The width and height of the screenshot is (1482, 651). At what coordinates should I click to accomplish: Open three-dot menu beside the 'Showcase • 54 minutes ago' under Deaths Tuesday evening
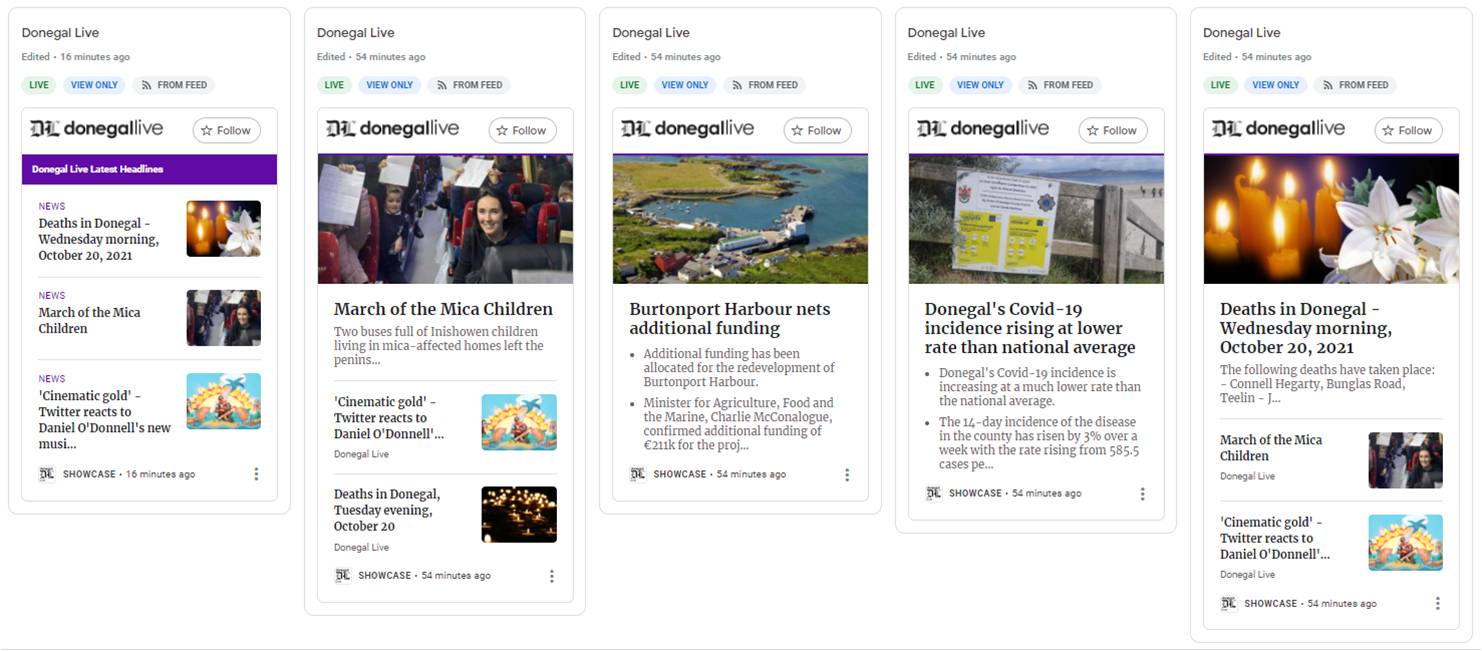tap(551, 576)
